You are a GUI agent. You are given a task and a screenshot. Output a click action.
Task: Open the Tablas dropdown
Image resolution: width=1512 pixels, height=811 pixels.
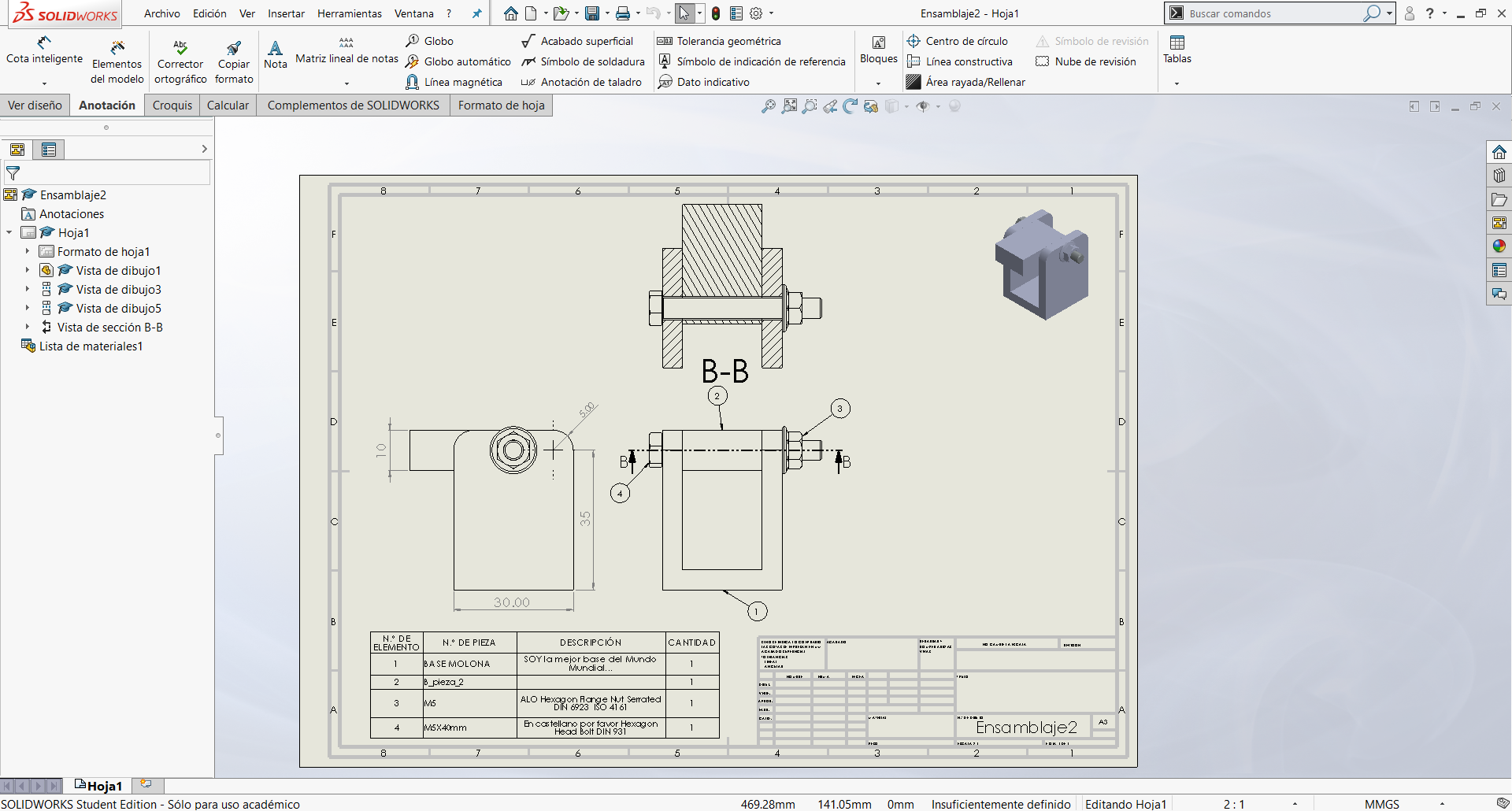point(1177,83)
